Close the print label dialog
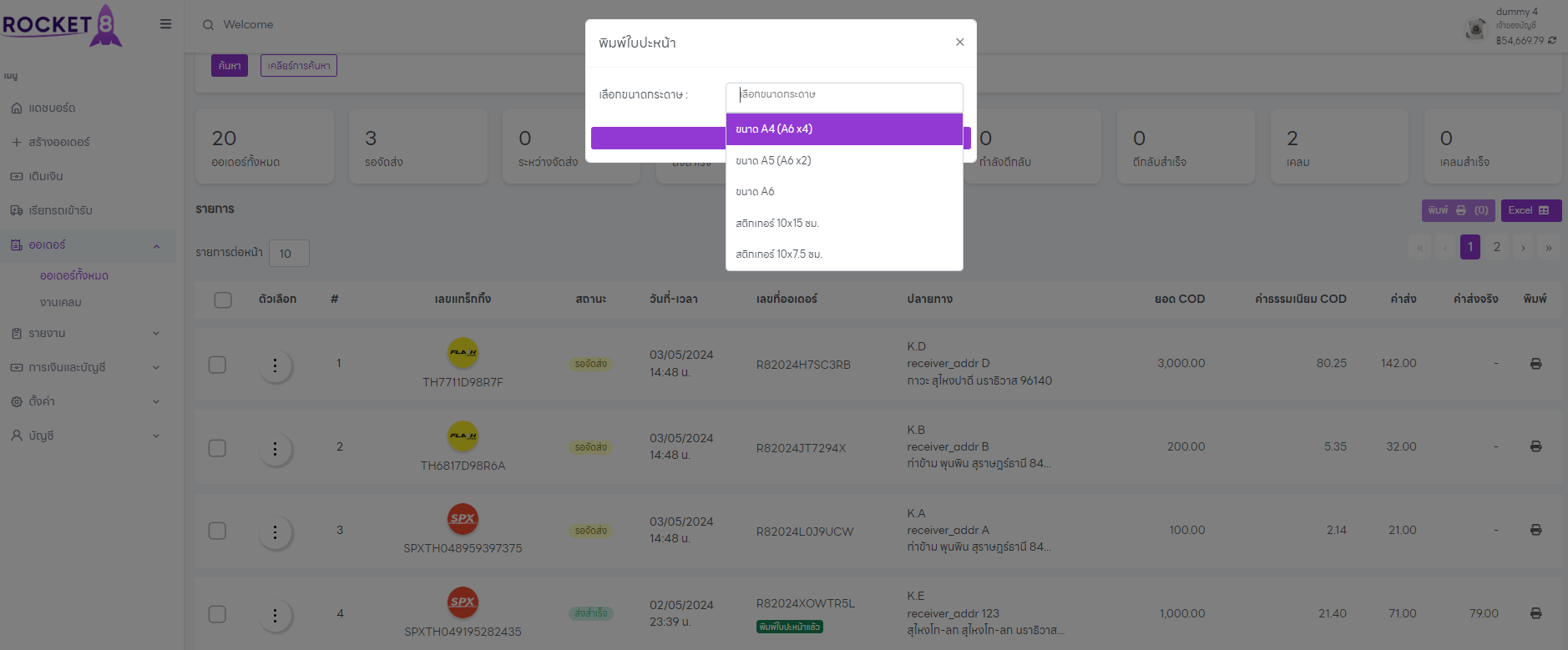Screen dimensions: 1568x650 pos(959,43)
